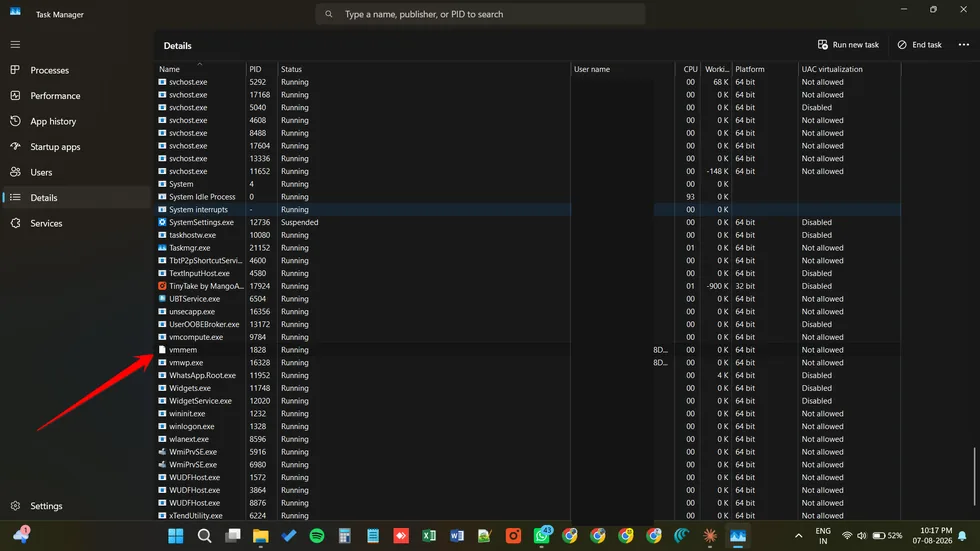Select the xTendUtility.exe process
The height and width of the screenshot is (551, 980).
tap(528, 515)
